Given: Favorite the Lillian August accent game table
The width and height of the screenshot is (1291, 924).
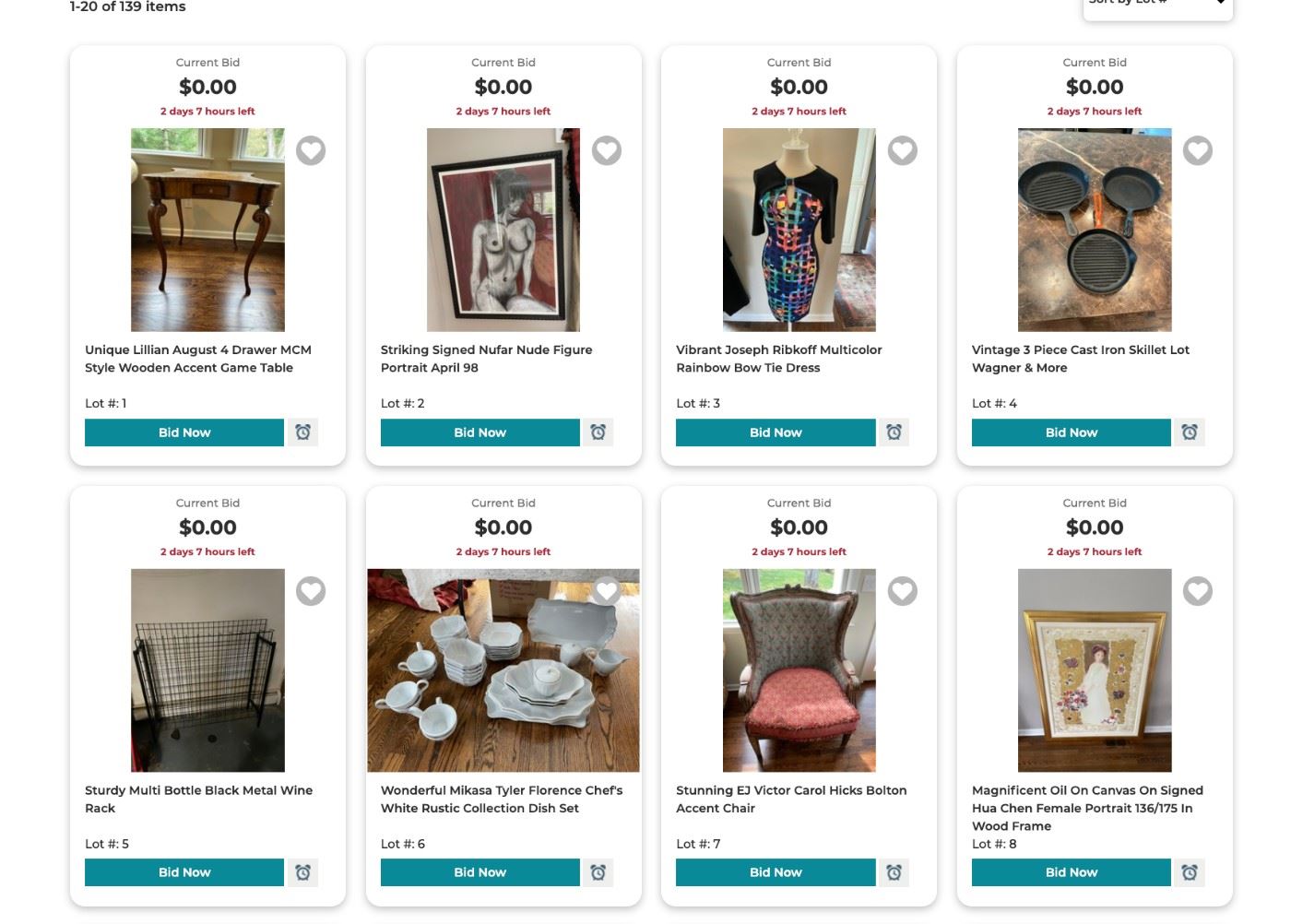Looking at the screenshot, I should click(x=311, y=150).
